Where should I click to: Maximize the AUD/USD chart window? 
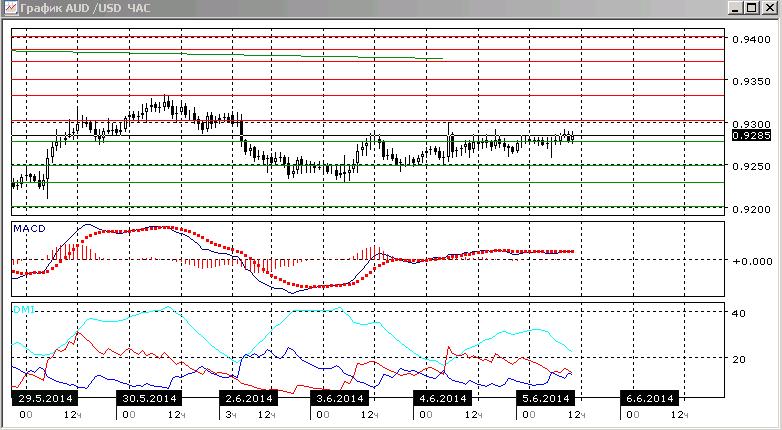[x=752, y=8]
